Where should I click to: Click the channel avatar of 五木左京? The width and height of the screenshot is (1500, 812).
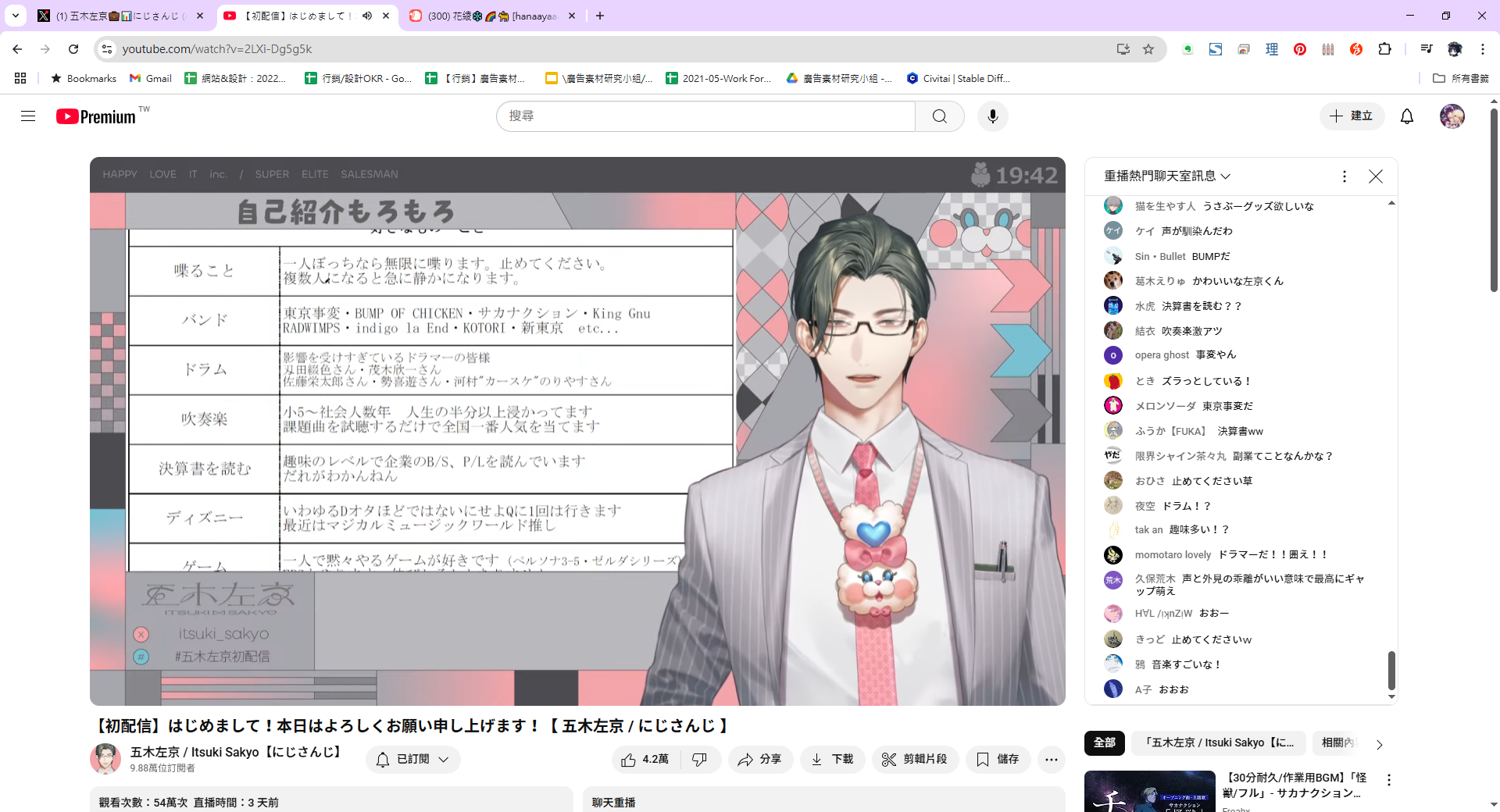click(105, 759)
